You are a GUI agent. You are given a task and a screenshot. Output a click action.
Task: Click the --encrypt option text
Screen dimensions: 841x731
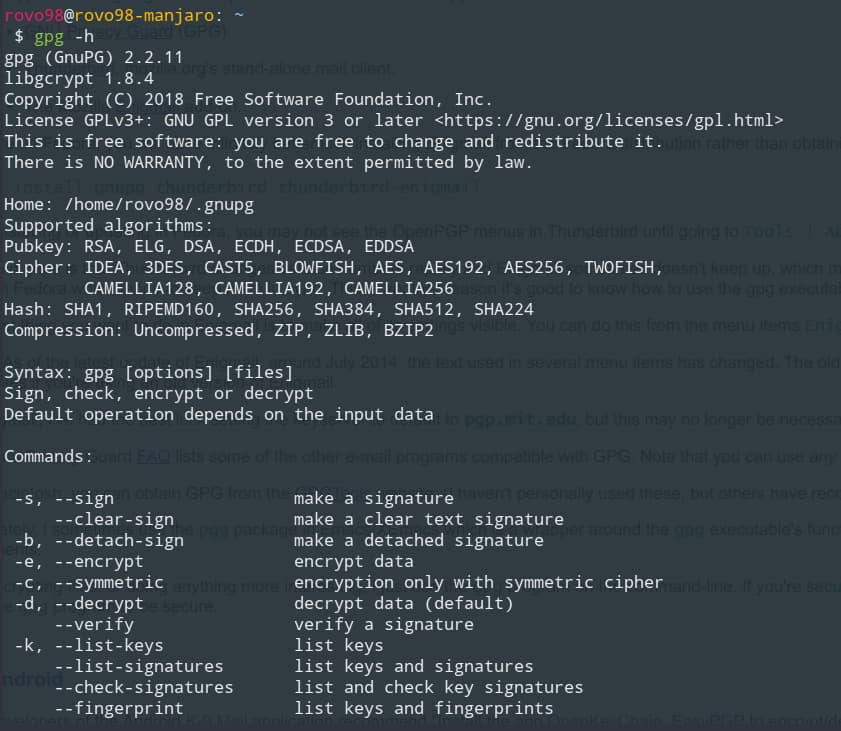pos(99,561)
